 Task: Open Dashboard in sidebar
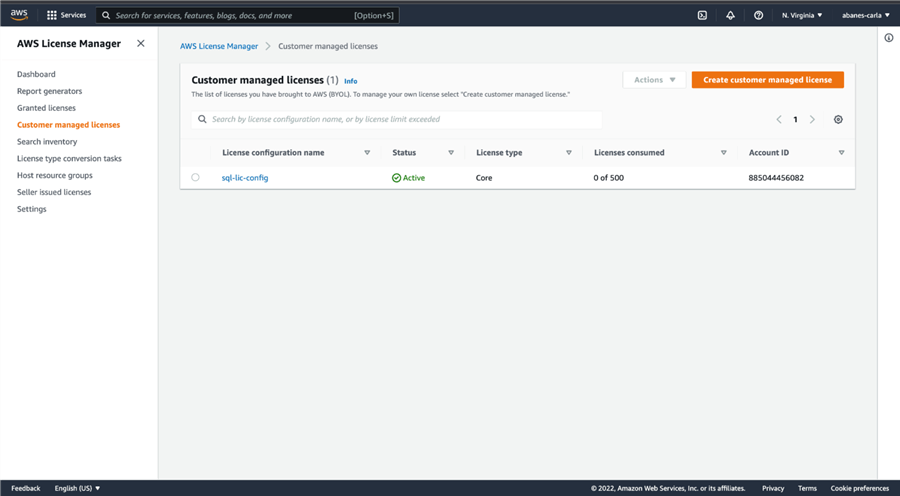point(36,74)
